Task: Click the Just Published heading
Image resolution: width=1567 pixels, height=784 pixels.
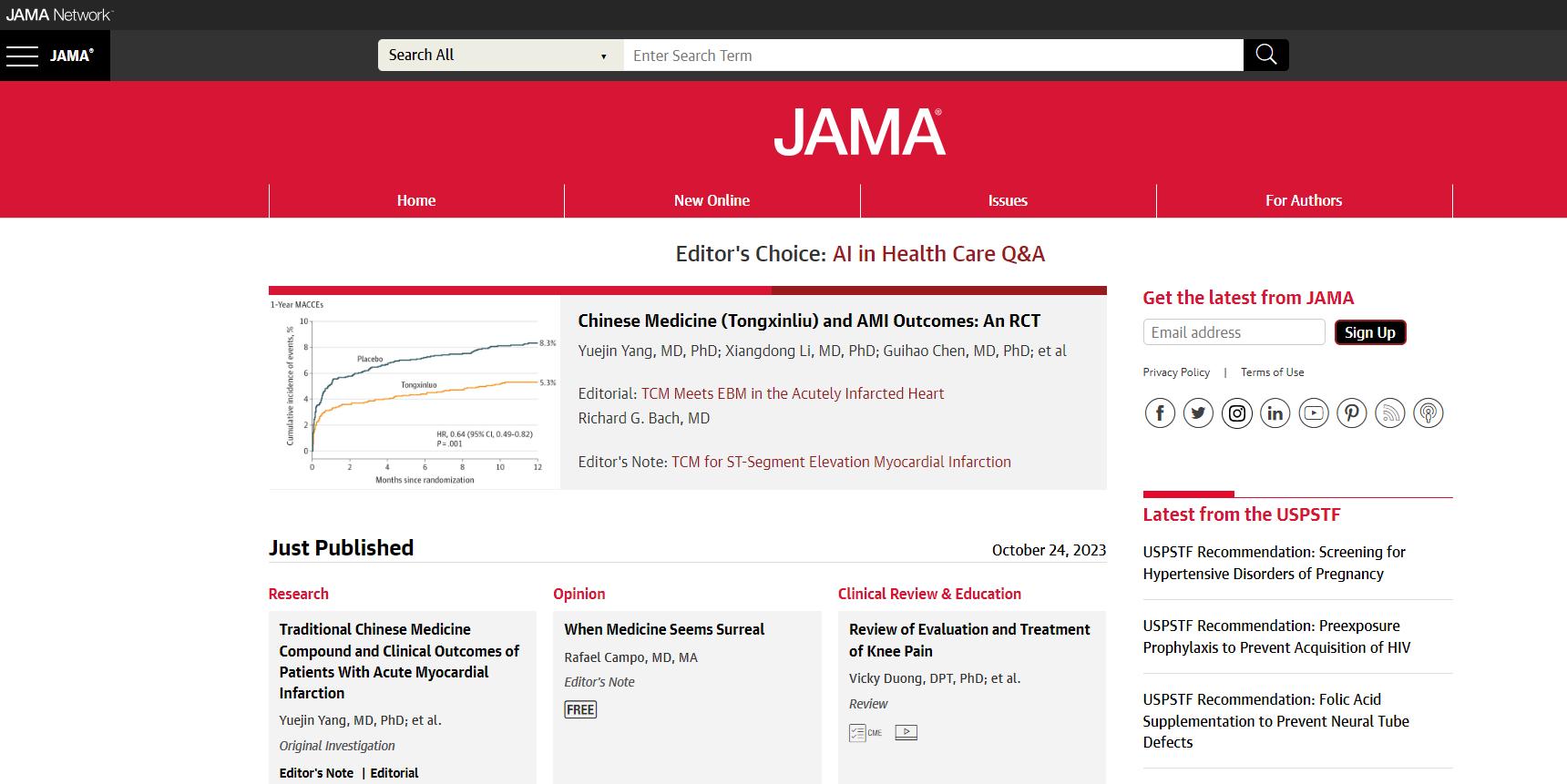Action: point(341,547)
